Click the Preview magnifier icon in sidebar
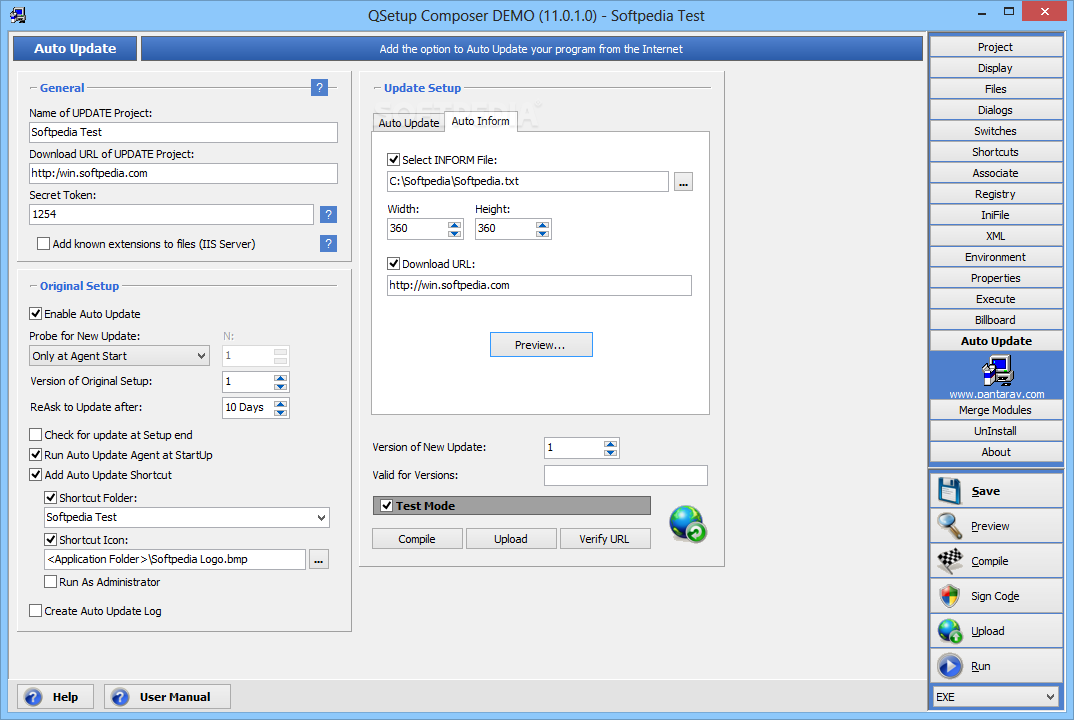This screenshot has width=1074, height=720. [949, 526]
